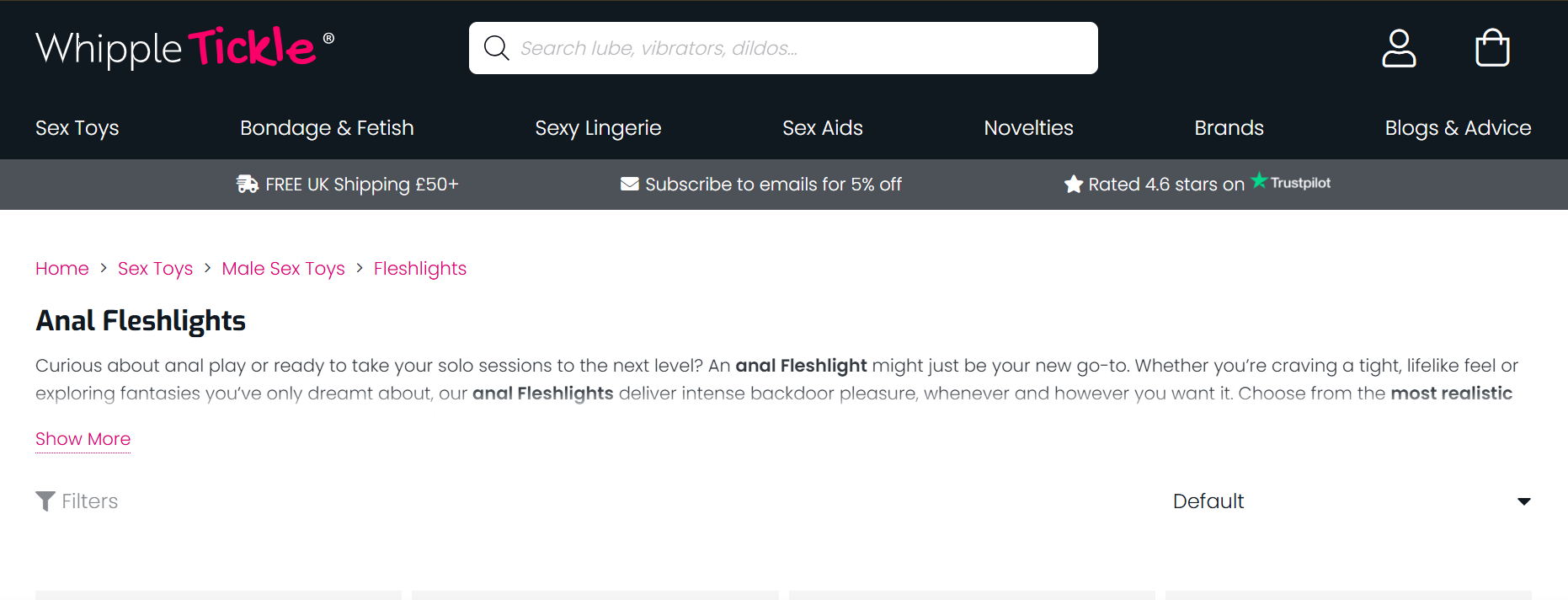Viewport: 1568px width, 600px height.
Task: Open the Bondage & Fetish menu
Action: tap(327, 128)
